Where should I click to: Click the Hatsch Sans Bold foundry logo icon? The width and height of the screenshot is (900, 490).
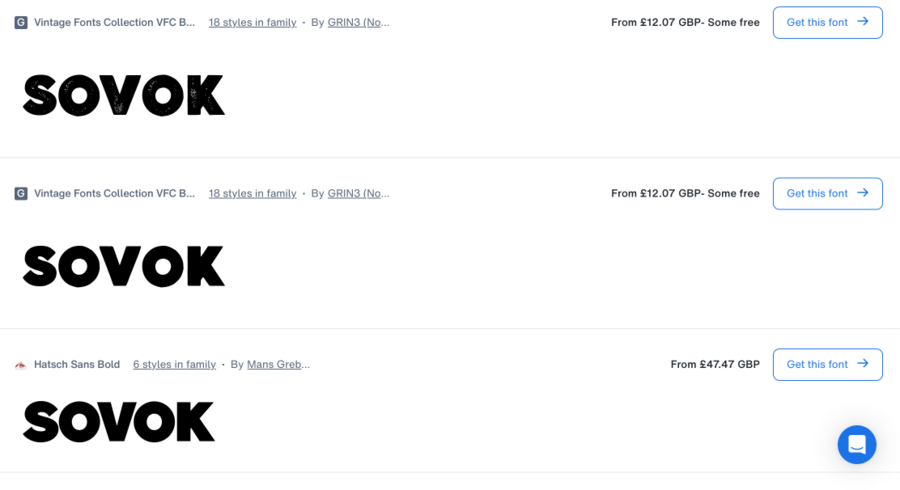(x=20, y=365)
